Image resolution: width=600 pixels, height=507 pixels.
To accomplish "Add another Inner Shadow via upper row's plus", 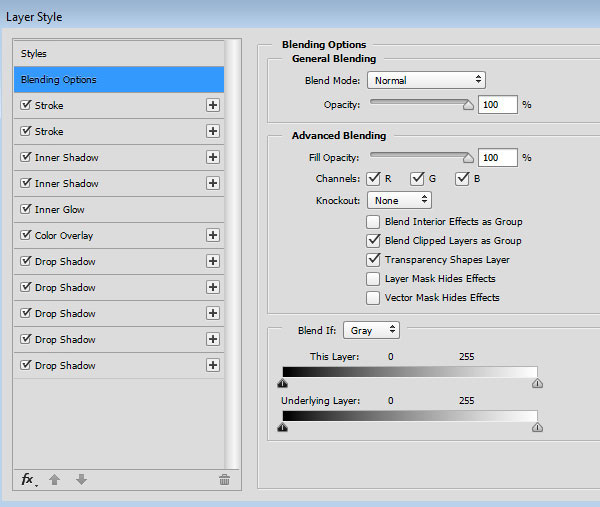I will tap(213, 157).
